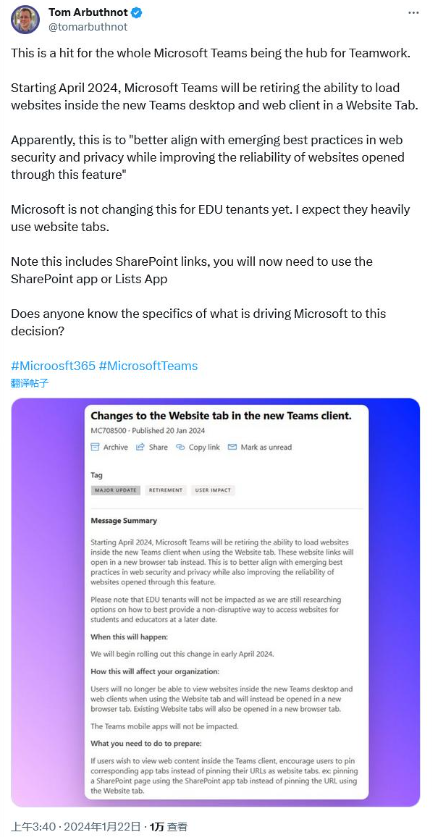Select the RETIREMENT tag
The height and width of the screenshot is (837, 437).
tap(166, 490)
